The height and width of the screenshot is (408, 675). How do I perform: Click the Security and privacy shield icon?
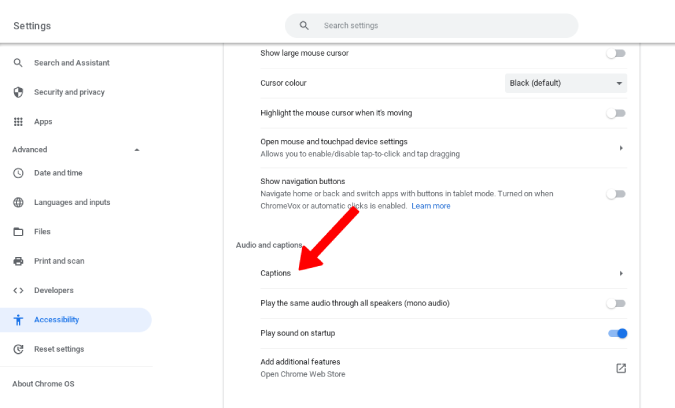18,92
